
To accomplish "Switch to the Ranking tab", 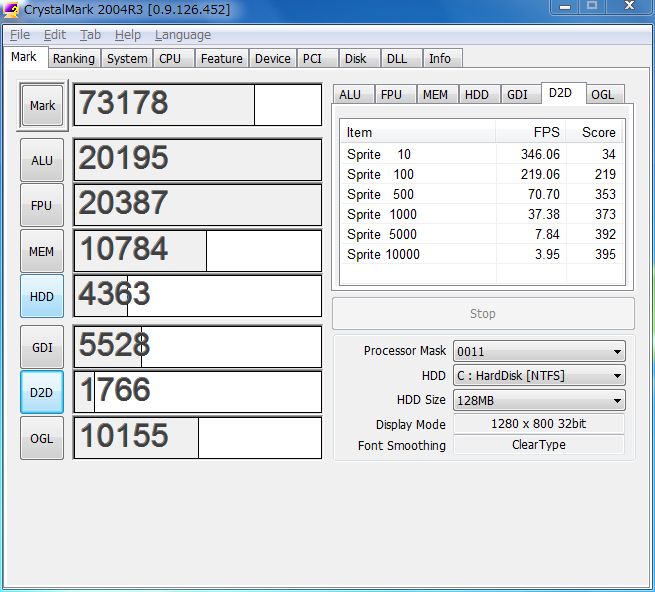I will 74,58.
